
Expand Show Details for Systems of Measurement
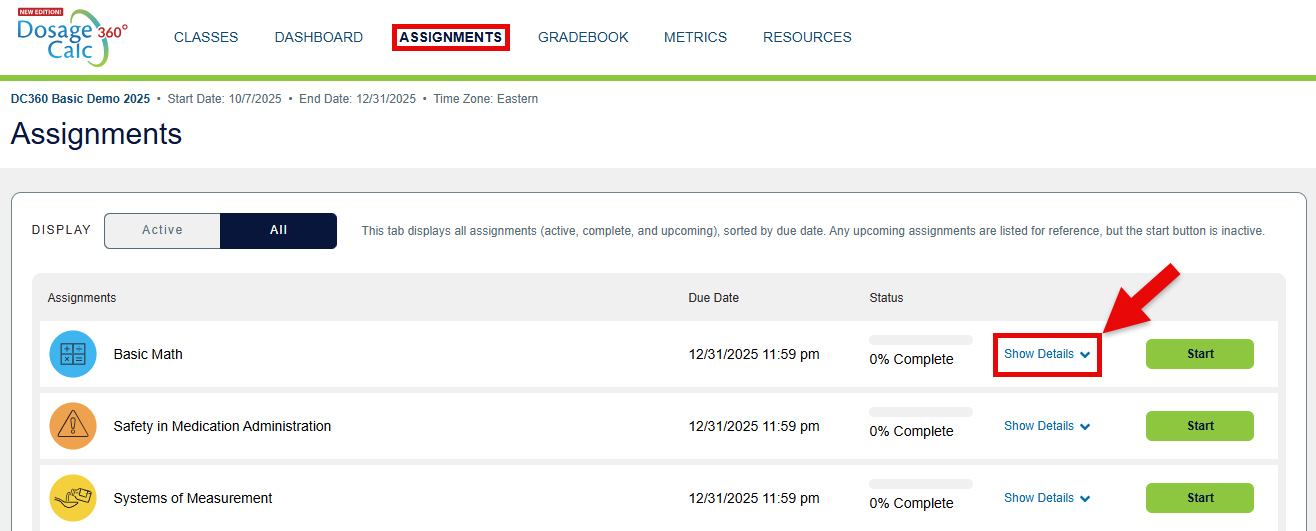point(1046,498)
